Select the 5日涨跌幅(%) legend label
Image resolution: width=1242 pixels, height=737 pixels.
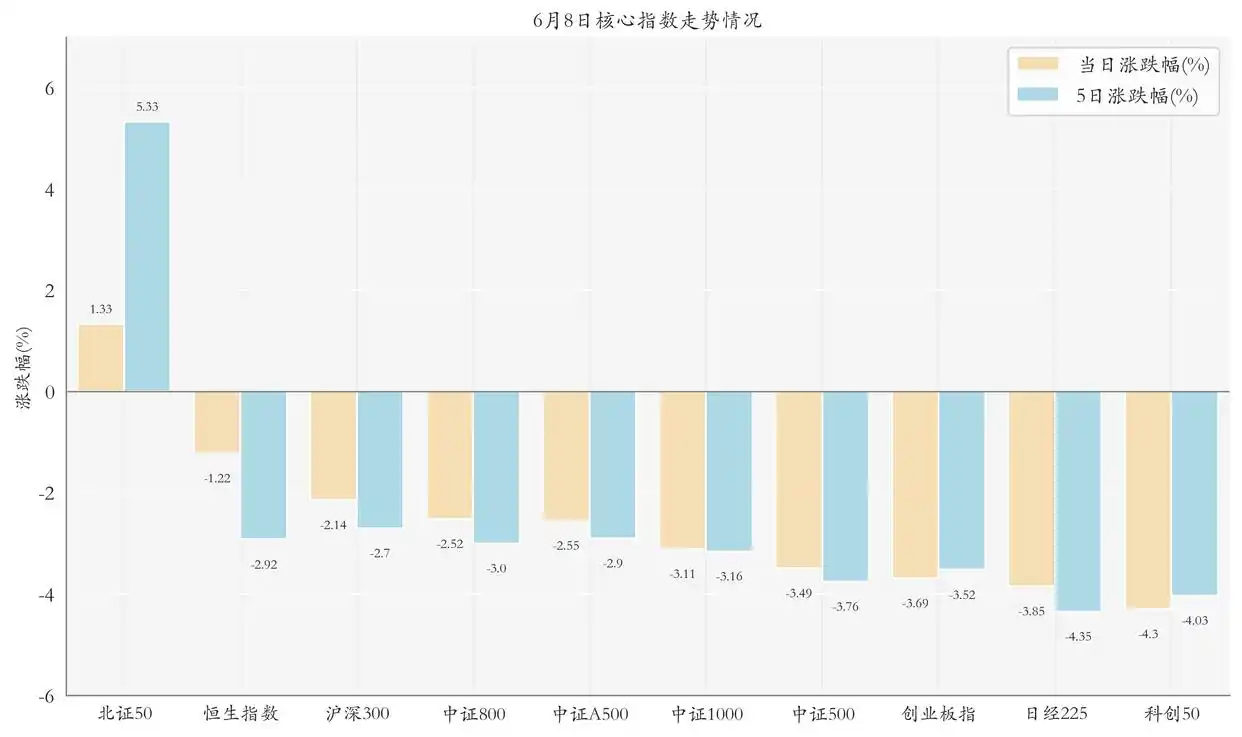tap(1137, 97)
